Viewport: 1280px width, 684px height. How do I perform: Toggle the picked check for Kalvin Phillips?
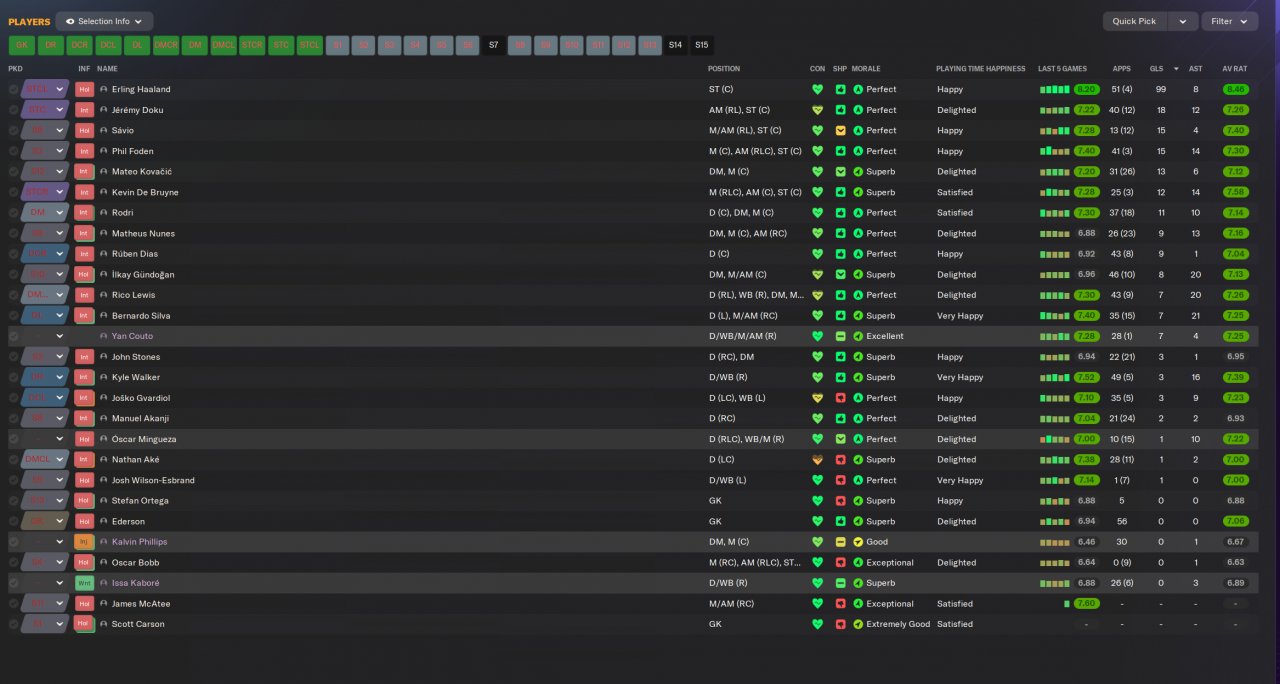click(x=14, y=542)
